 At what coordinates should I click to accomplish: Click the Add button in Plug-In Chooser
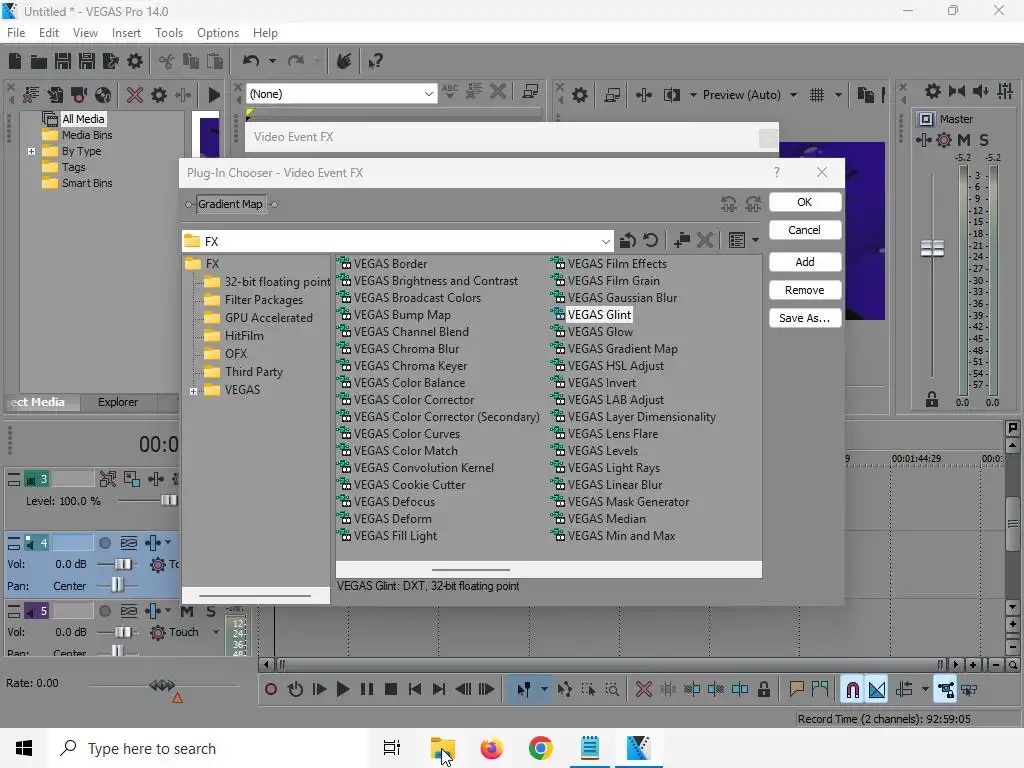(805, 262)
